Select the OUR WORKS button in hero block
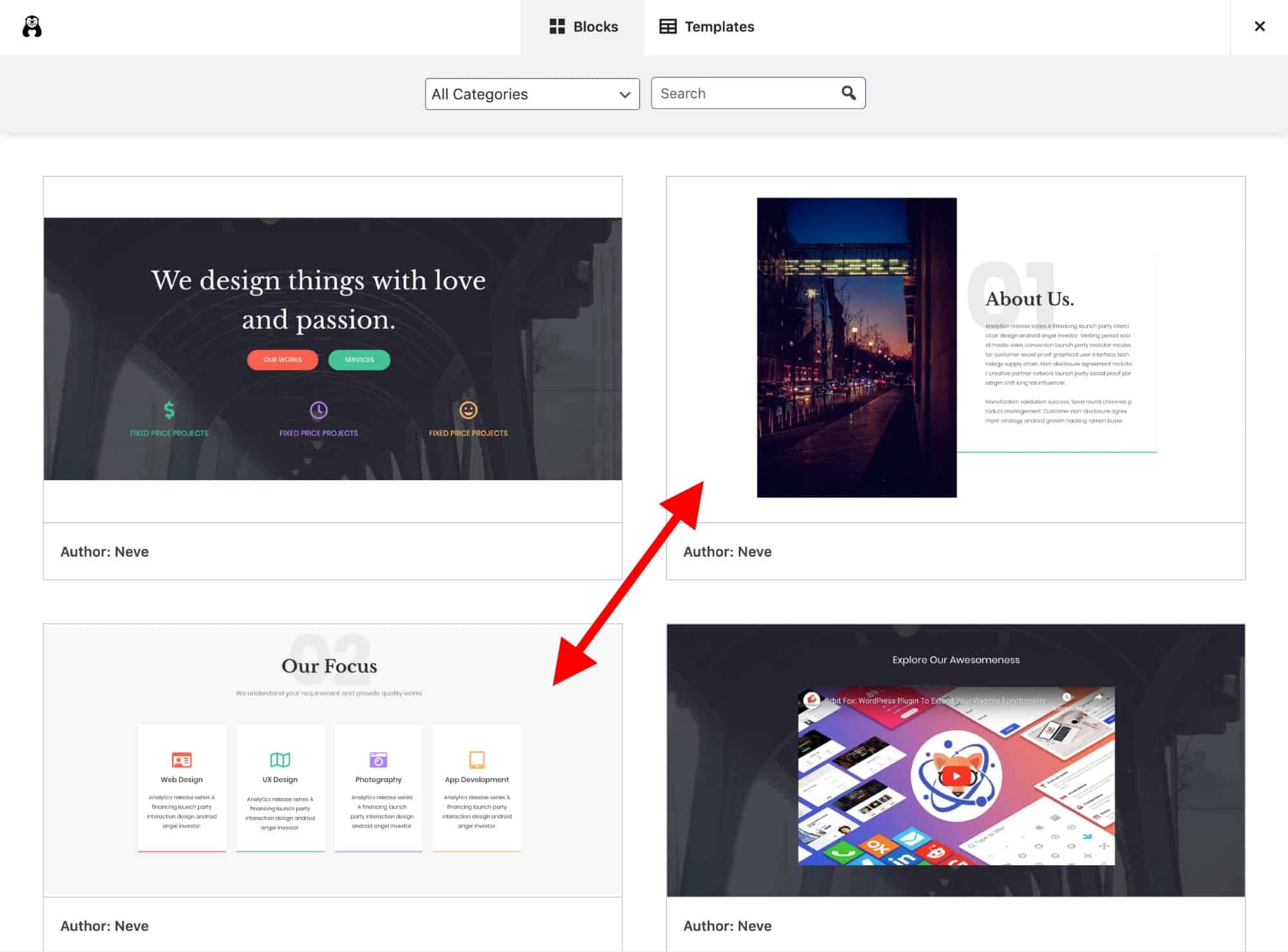1288x952 pixels. 281,359
